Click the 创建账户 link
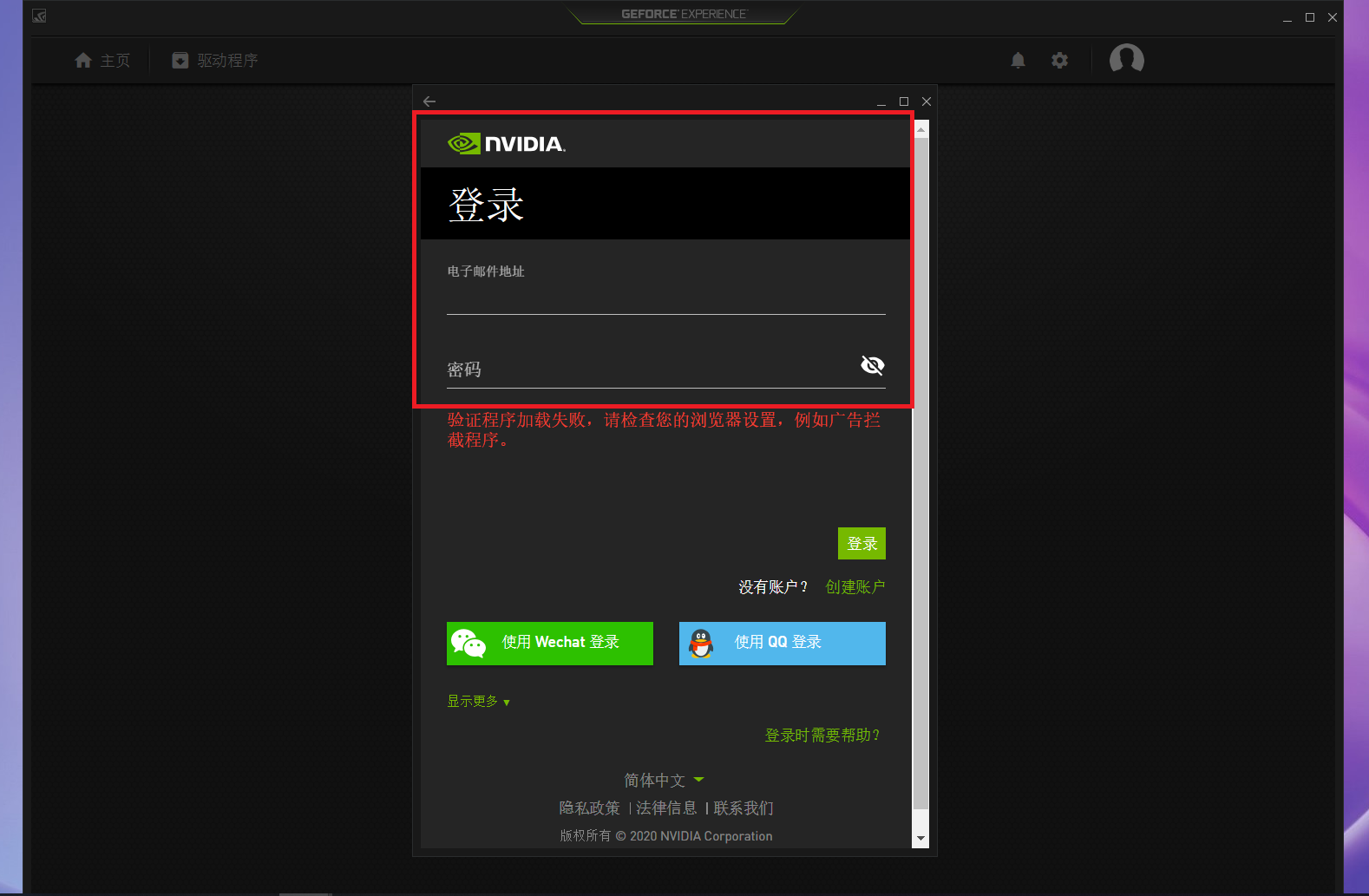The height and width of the screenshot is (896, 1369). (855, 587)
